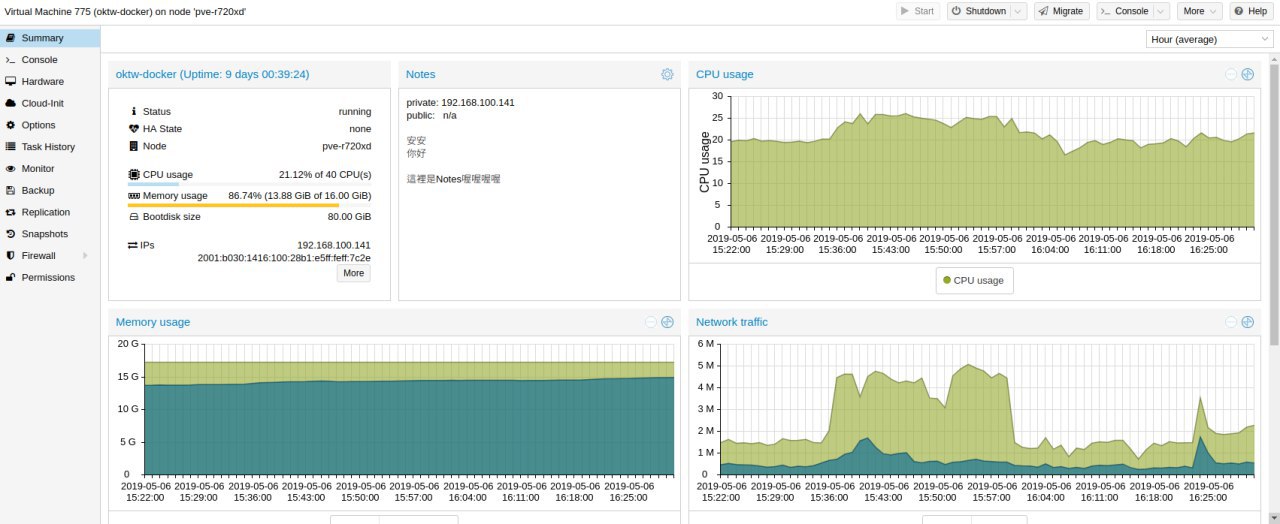Click the Migrate button
The height and width of the screenshot is (524, 1280).
(1061, 11)
